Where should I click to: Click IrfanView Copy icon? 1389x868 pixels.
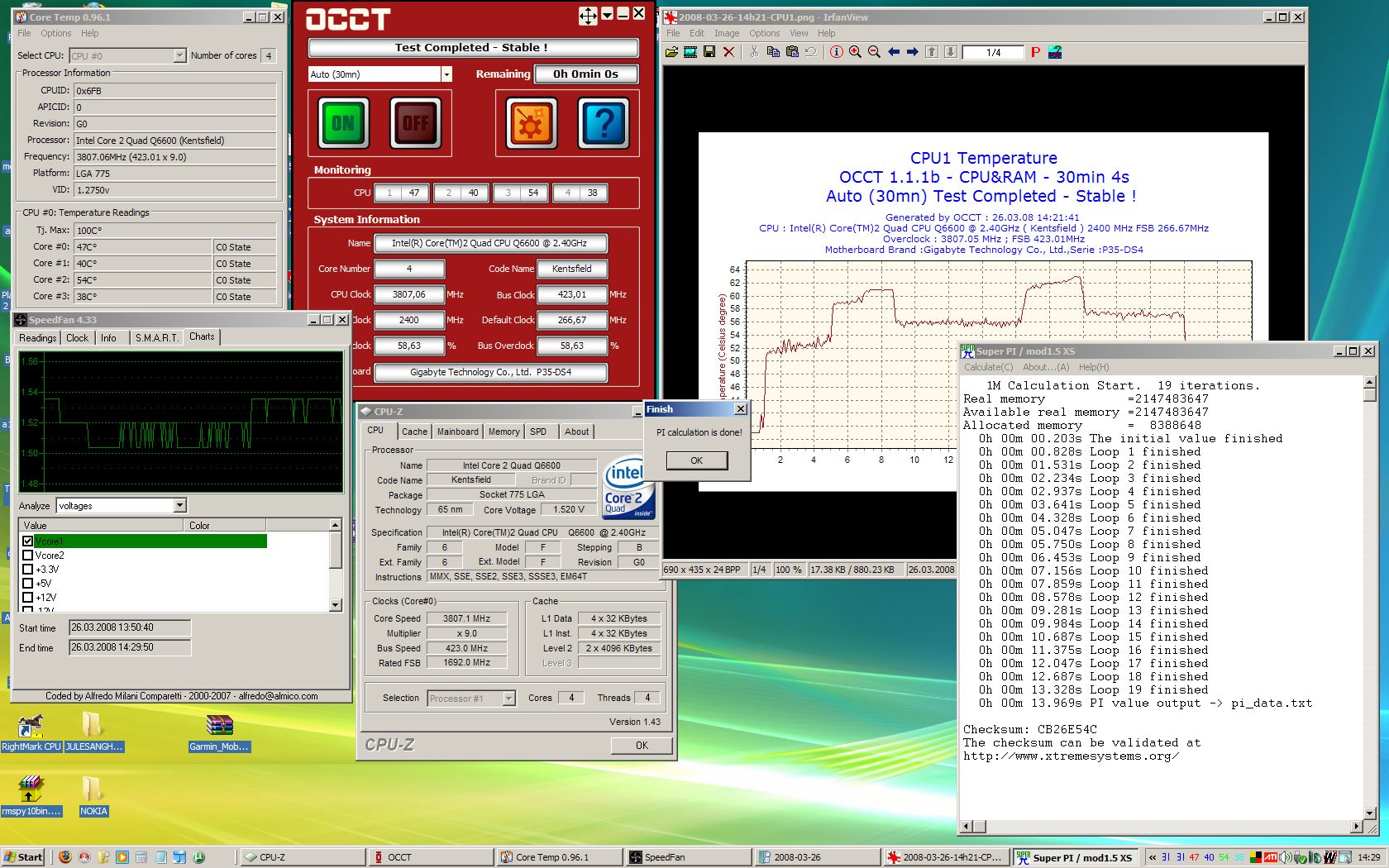(773, 52)
